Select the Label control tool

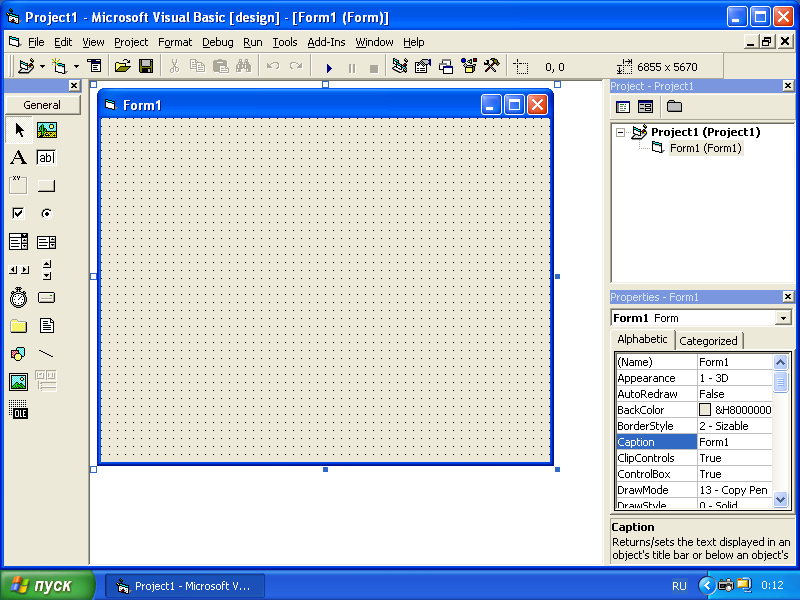19,158
